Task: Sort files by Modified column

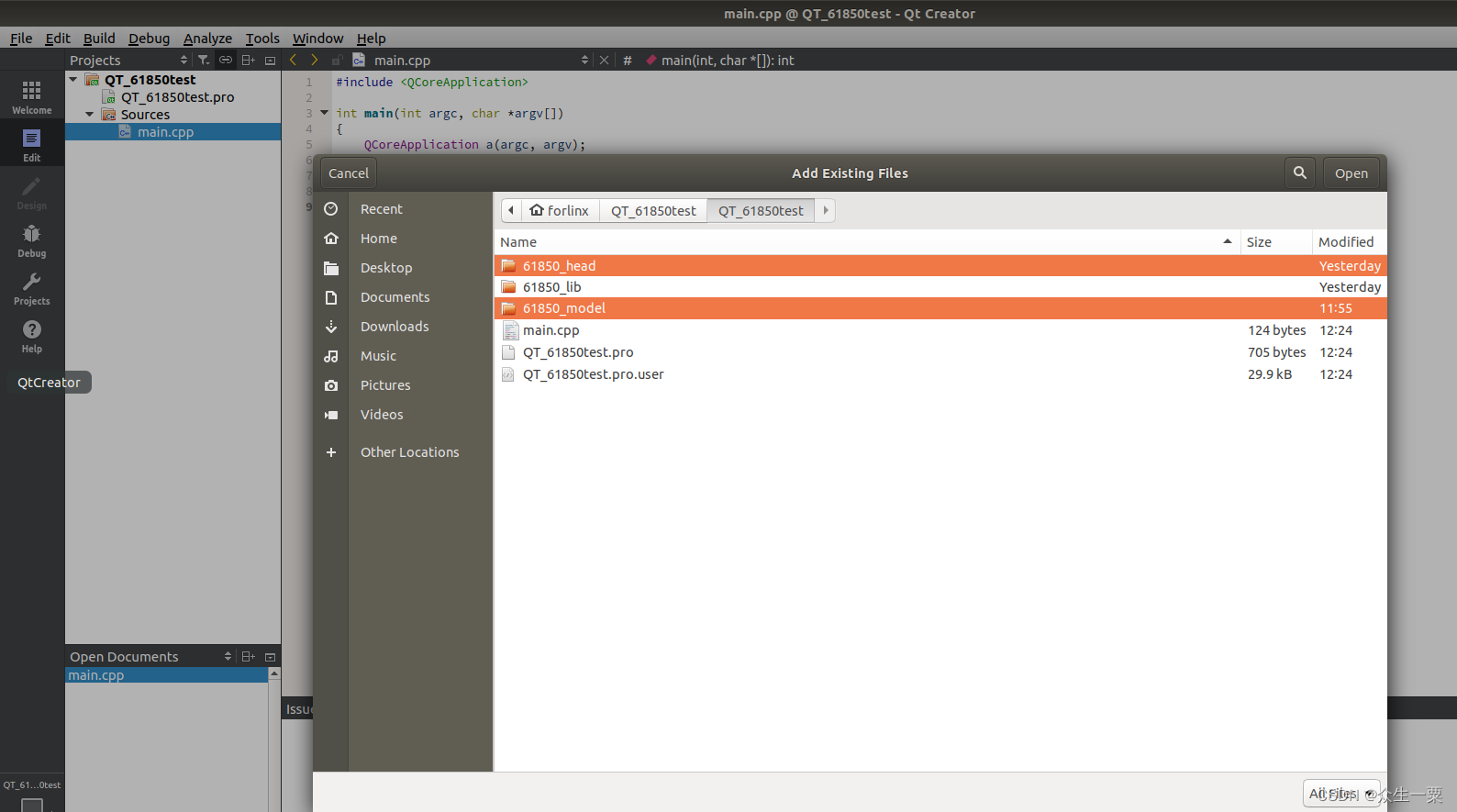Action: coord(1349,241)
